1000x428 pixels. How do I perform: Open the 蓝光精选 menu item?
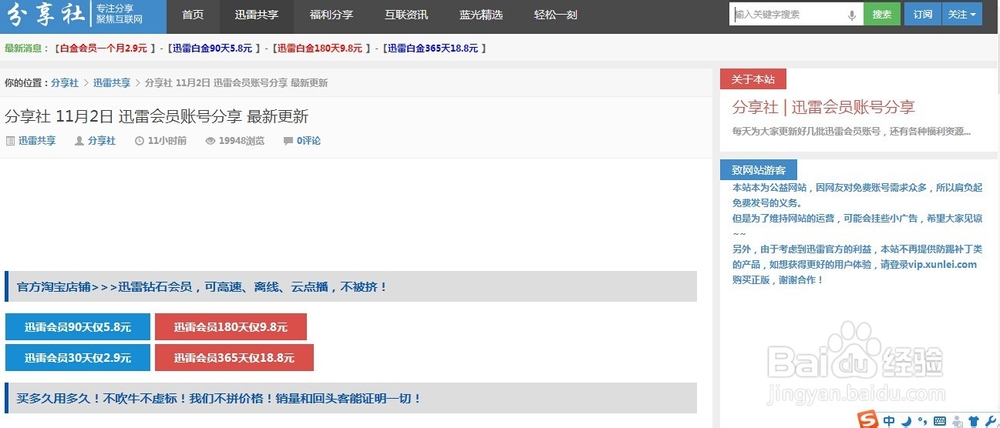(x=481, y=15)
